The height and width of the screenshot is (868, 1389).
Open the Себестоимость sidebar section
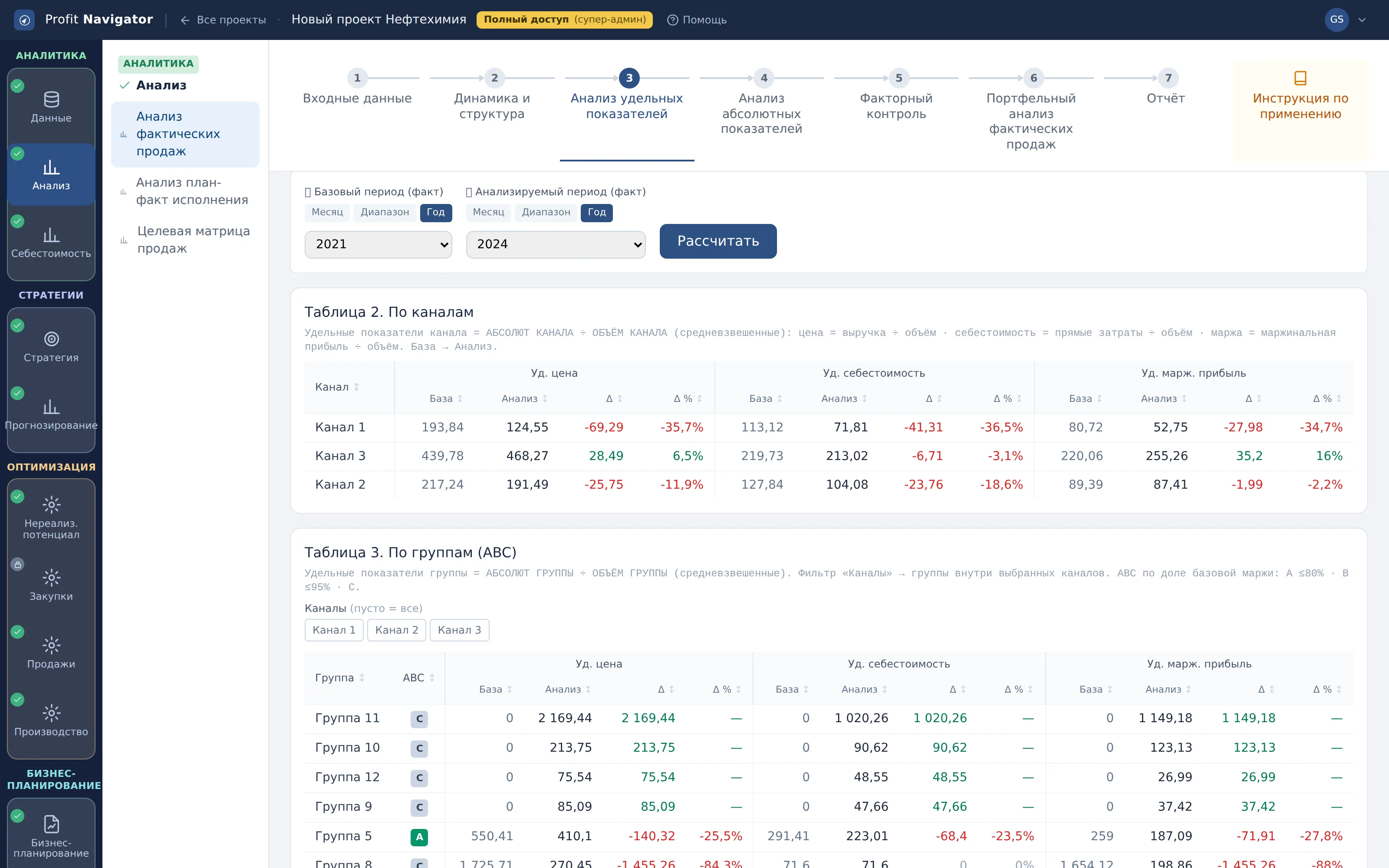51,243
